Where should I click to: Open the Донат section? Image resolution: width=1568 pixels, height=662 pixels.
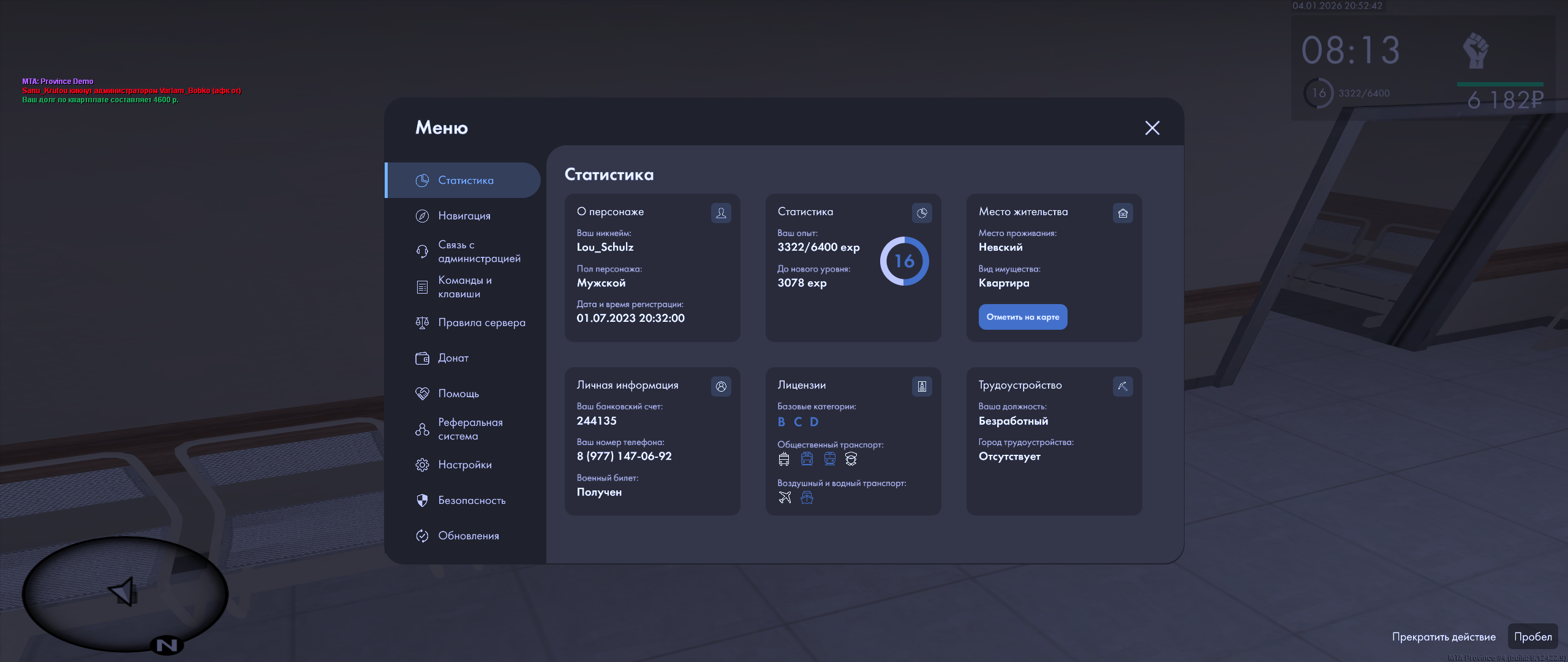(453, 358)
